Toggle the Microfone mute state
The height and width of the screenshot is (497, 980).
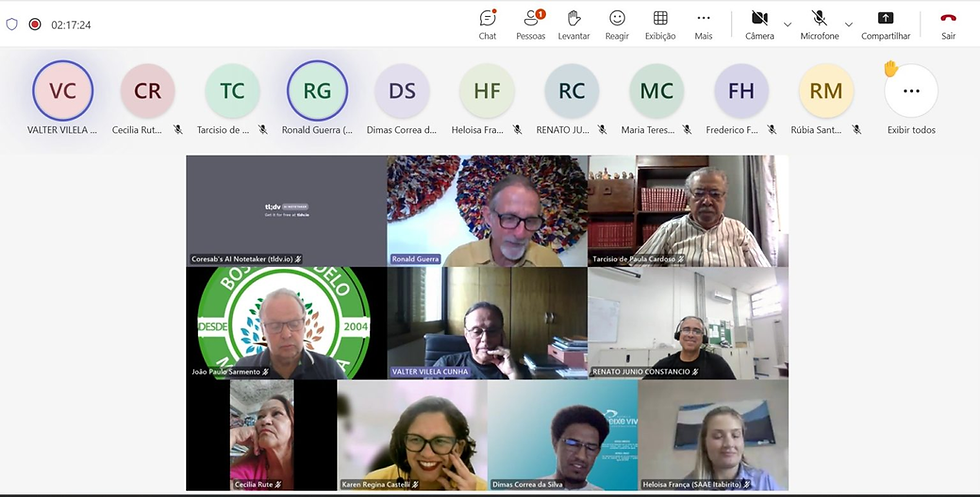819,25
